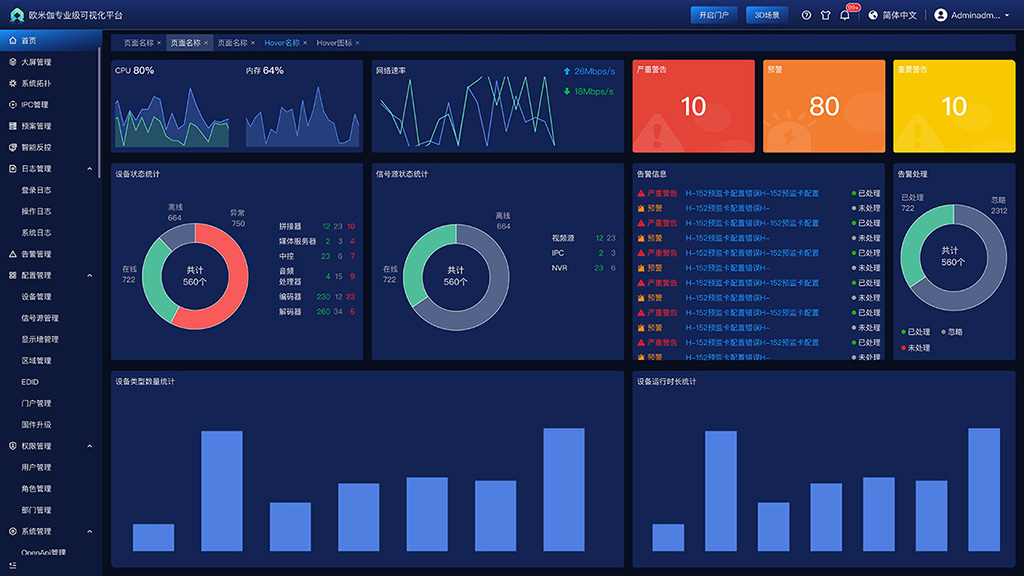Collapse the 配置管理 menu group chevron

(x=89, y=275)
